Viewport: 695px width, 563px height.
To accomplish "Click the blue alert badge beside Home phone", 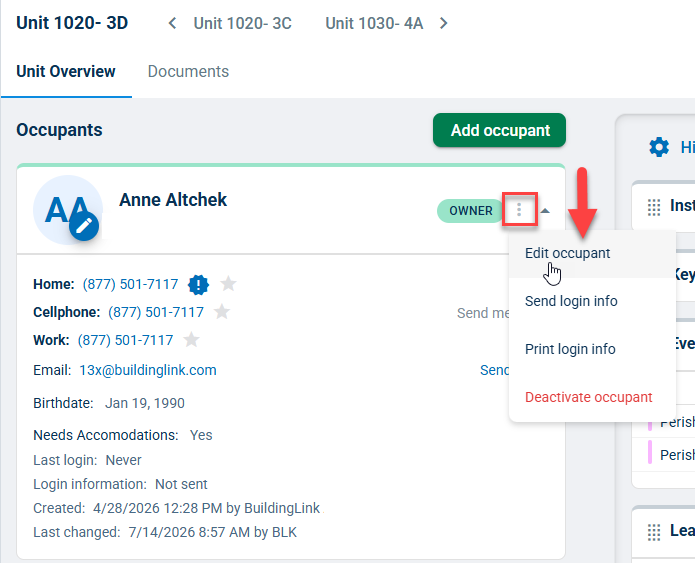I will (x=198, y=284).
